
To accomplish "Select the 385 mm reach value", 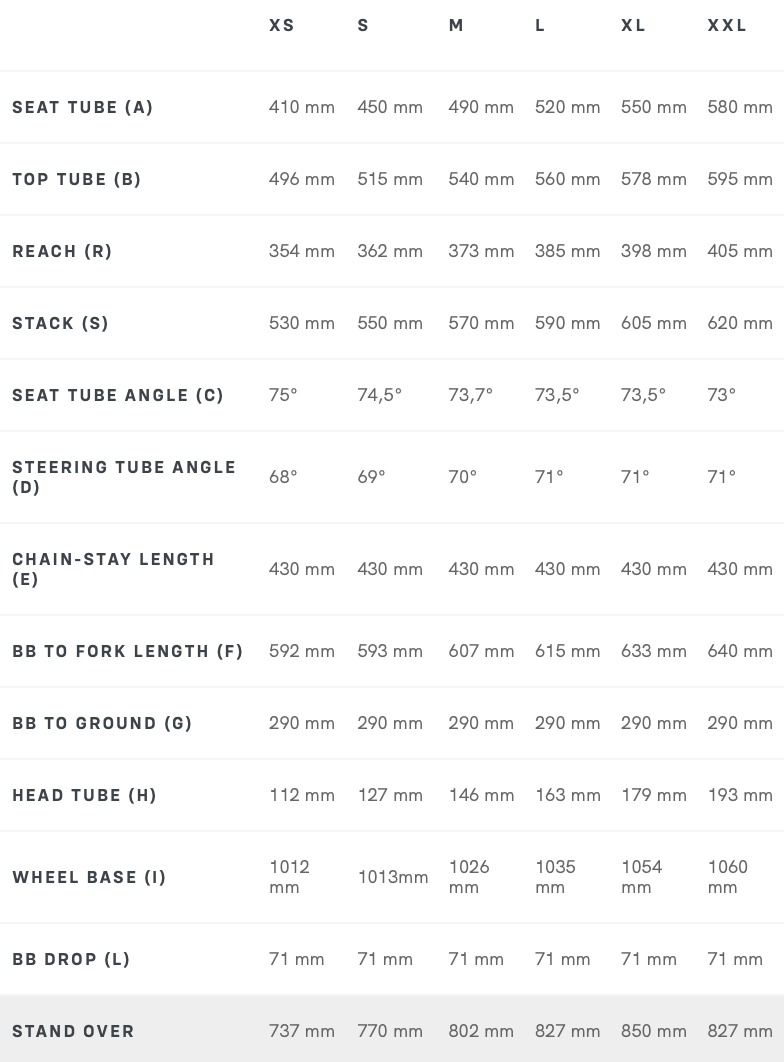I will [567, 251].
